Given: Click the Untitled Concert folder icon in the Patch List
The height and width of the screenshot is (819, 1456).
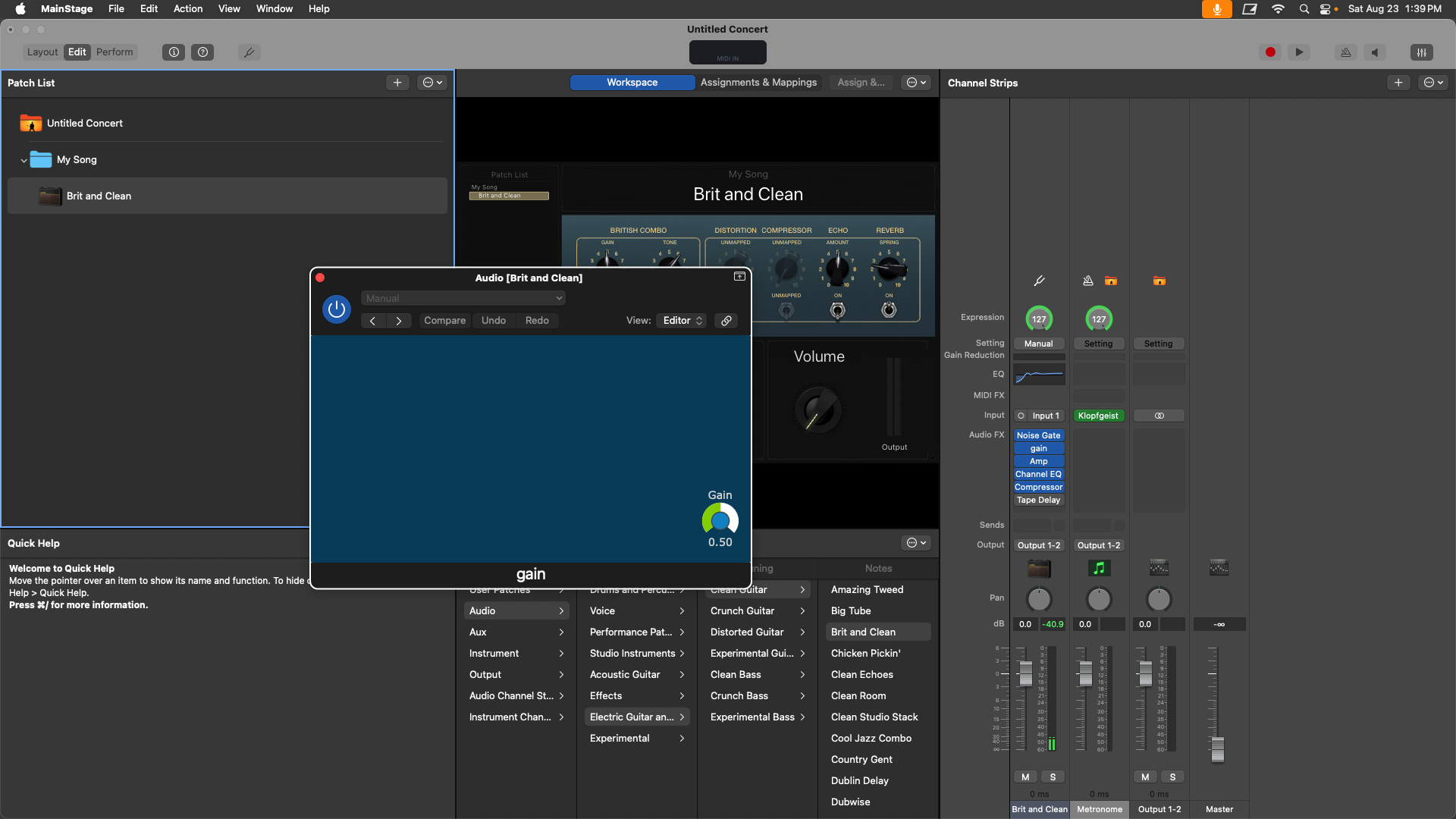Looking at the screenshot, I should pyautogui.click(x=31, y=123).
